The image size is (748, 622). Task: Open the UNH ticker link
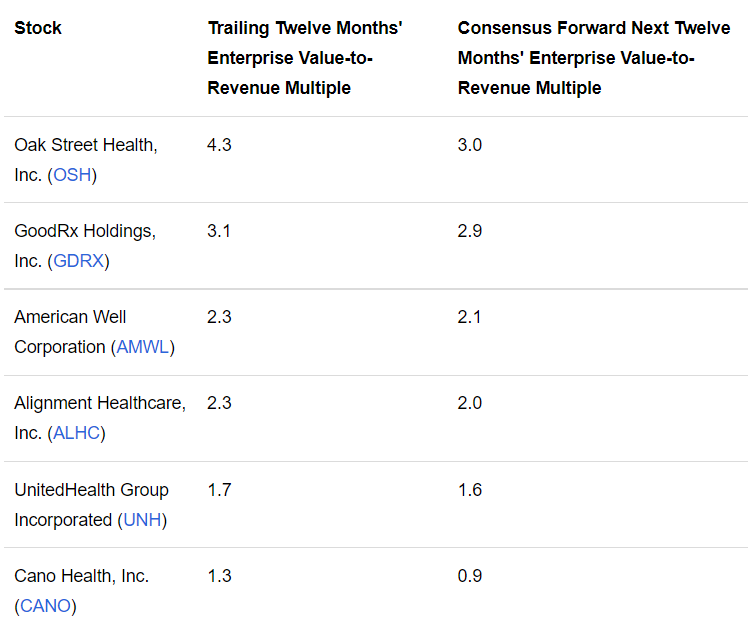[x=142, y=520]
